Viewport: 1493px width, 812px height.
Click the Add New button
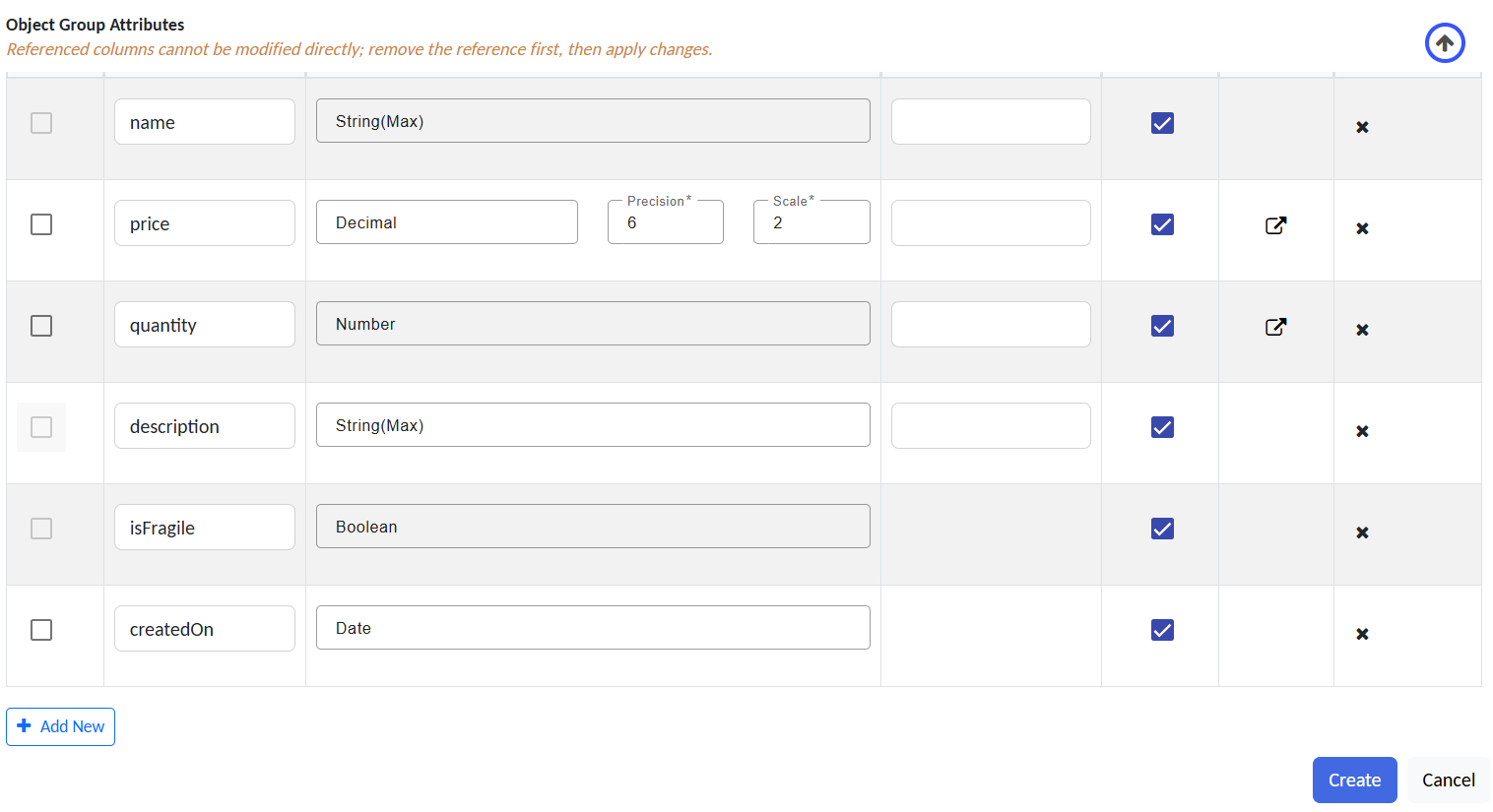coord(61,726)
